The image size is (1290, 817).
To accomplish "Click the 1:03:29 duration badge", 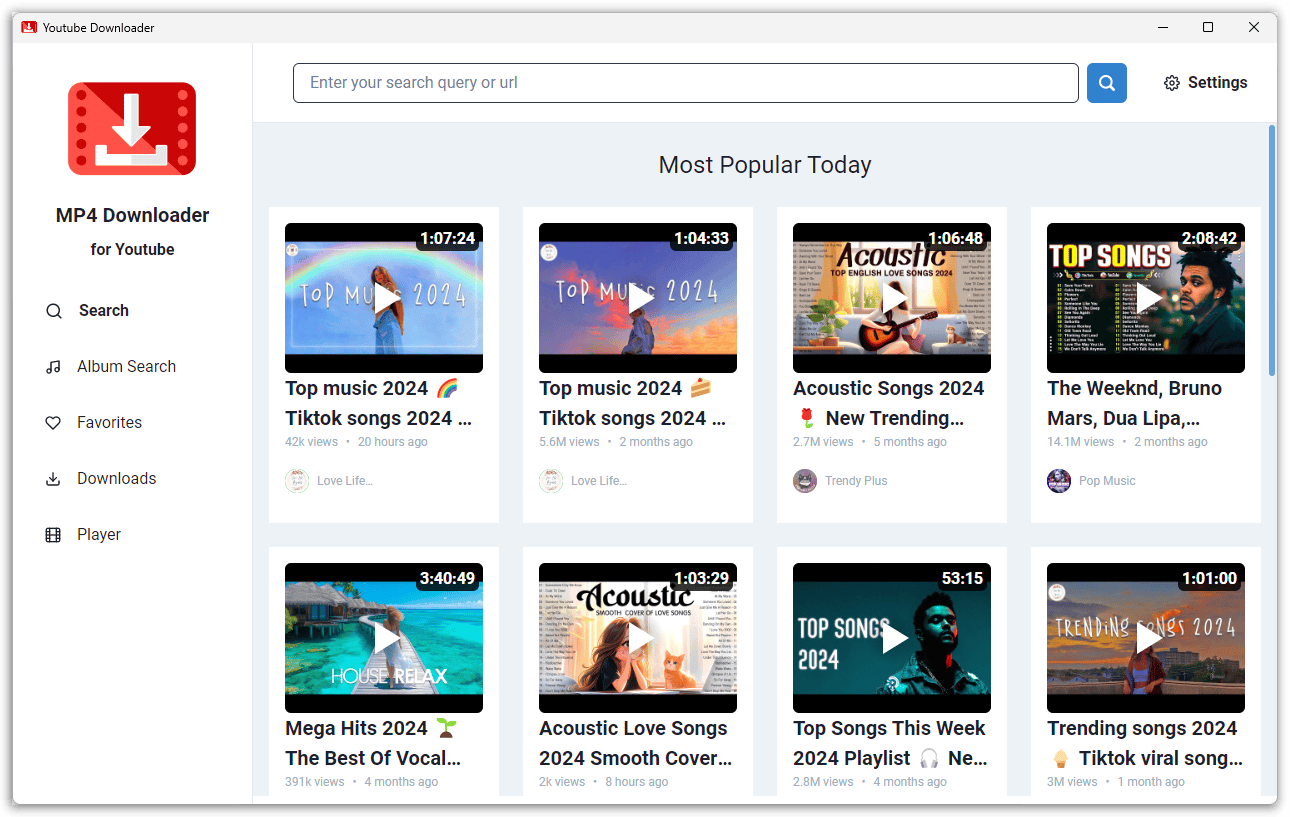I will point(702,579).
